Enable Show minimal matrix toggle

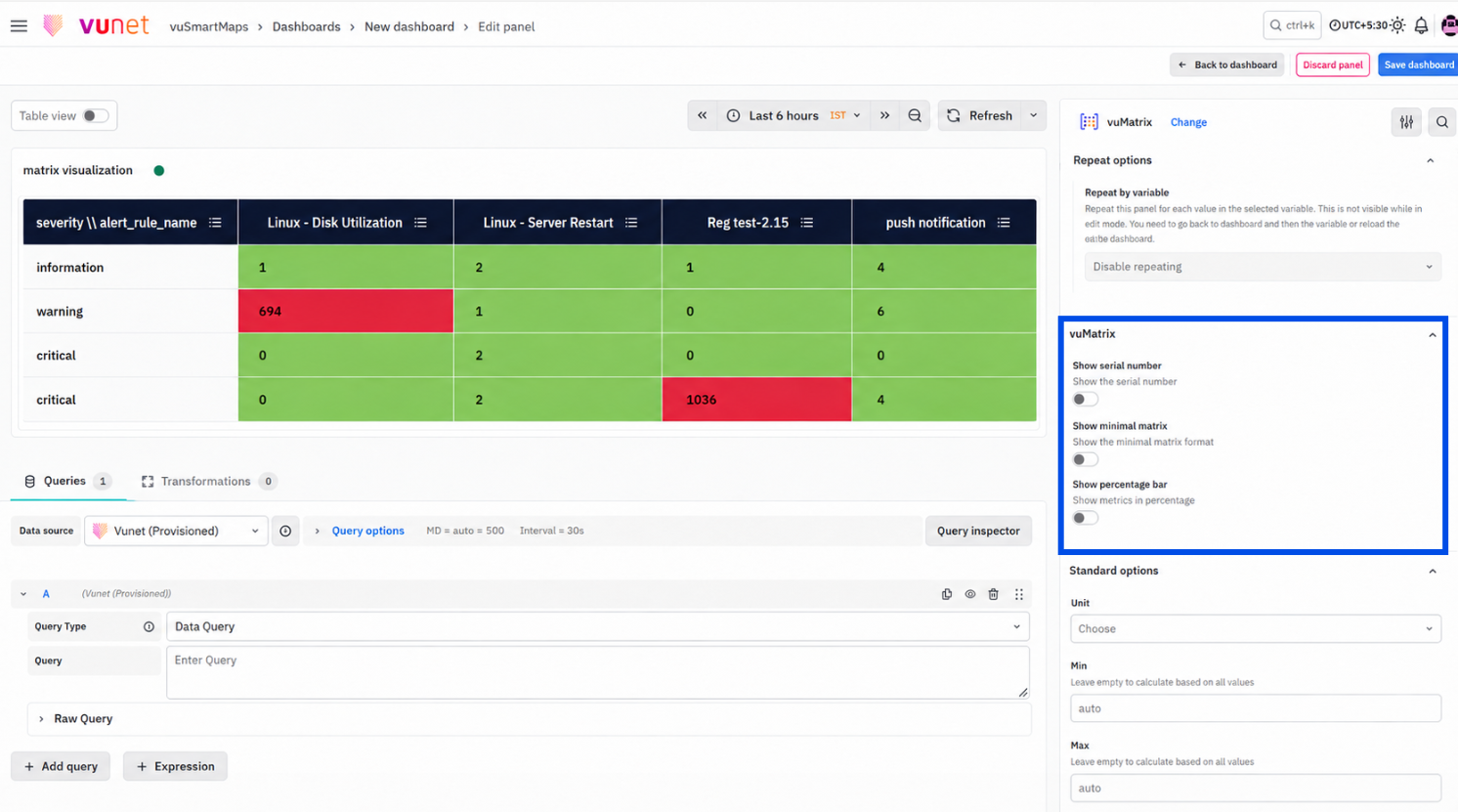pyautogui.click(x=1085, y=460)
